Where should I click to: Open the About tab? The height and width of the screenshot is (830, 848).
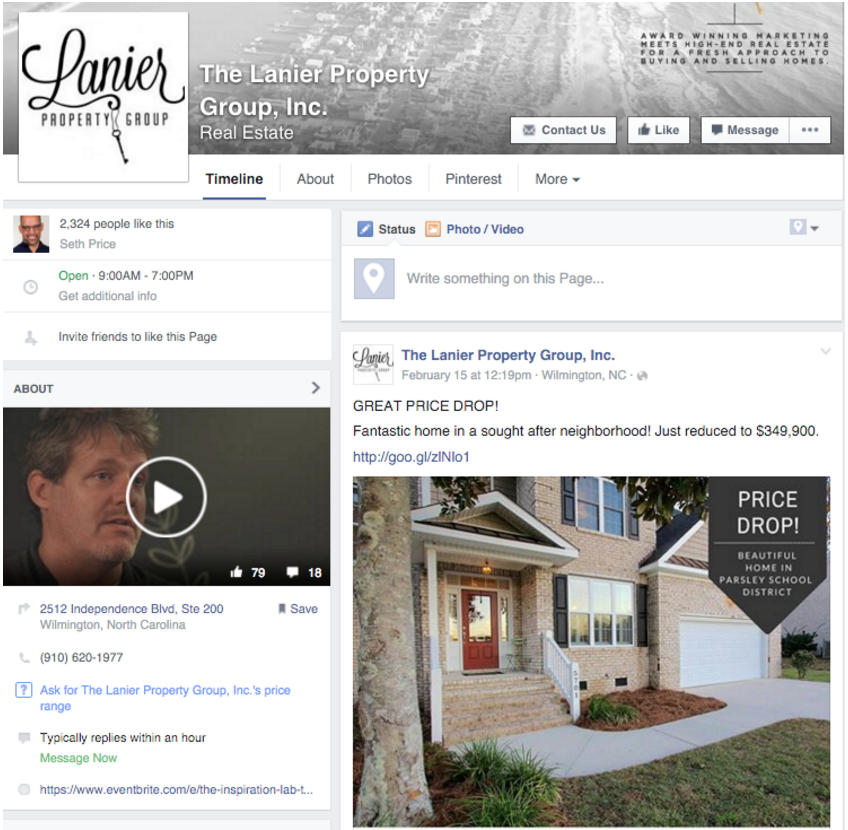point(315,179)
